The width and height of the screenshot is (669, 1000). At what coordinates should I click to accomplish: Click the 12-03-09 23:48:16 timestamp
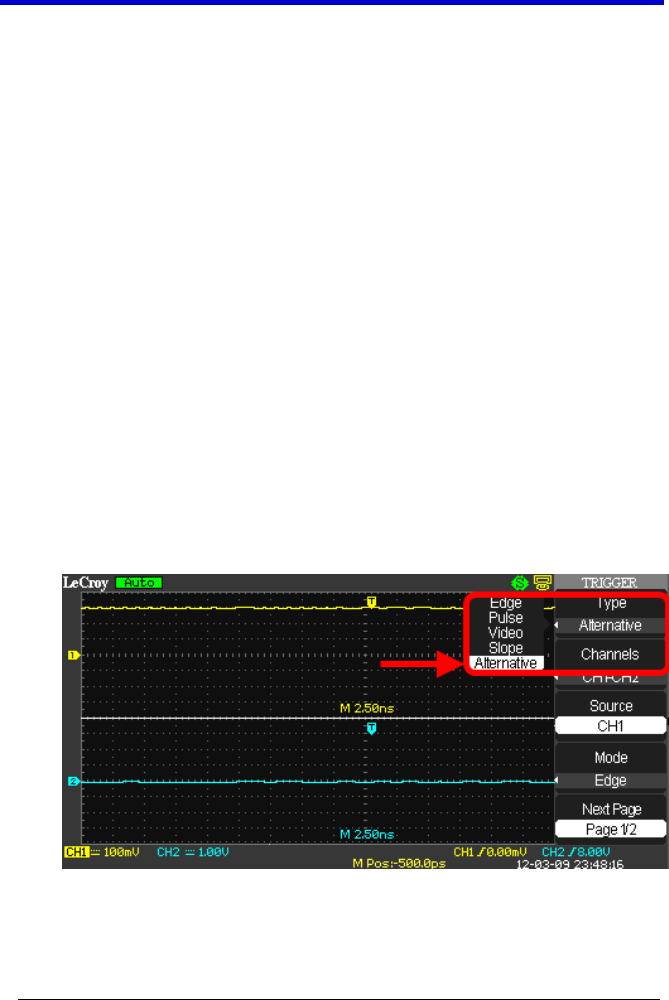pyautogui.click(x=570, y=864)
